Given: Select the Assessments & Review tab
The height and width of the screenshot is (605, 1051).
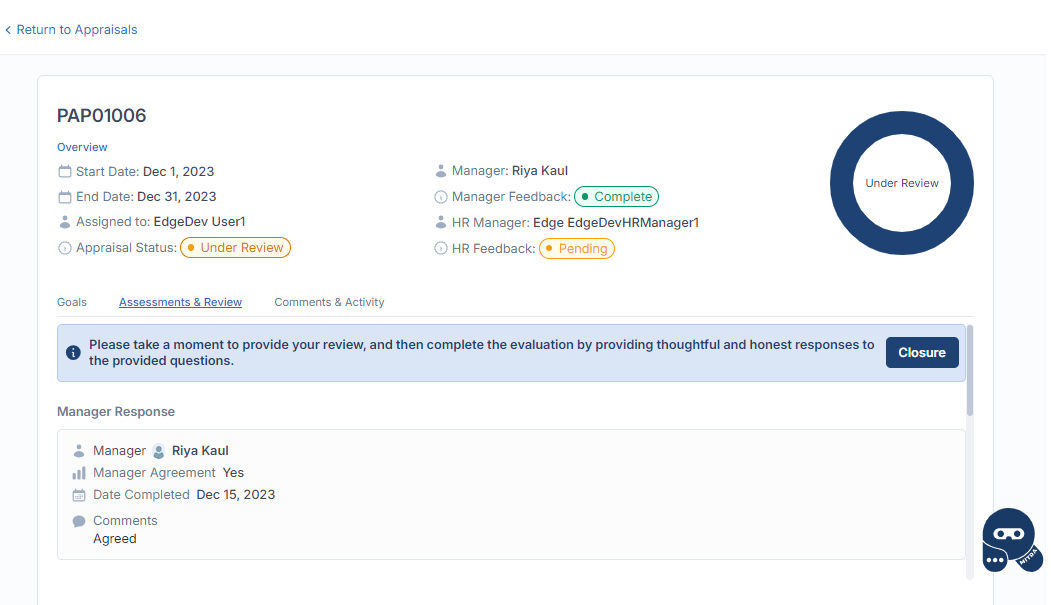Looking at the screenshot, I should (x=180, y=302).
